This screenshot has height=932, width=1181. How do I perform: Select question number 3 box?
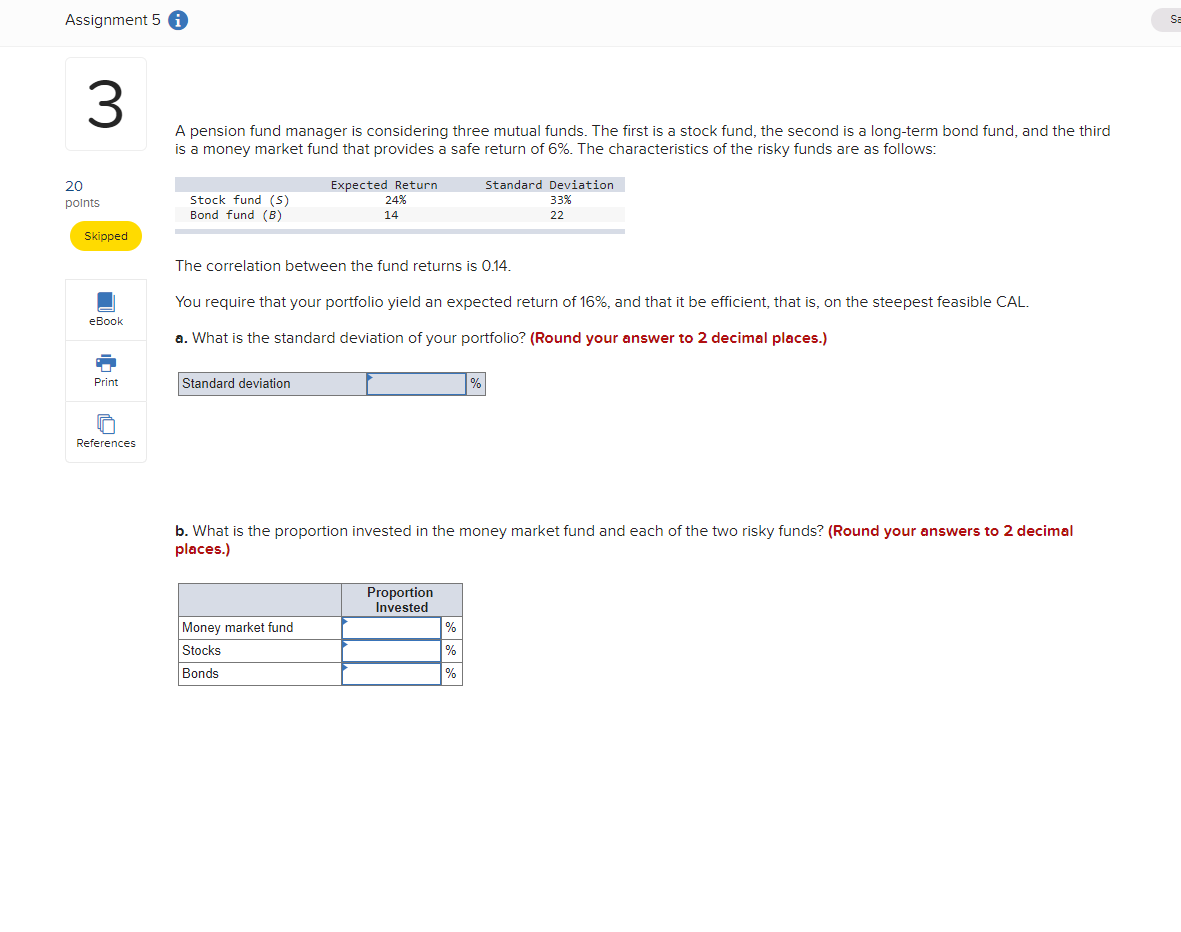(106, 104)
